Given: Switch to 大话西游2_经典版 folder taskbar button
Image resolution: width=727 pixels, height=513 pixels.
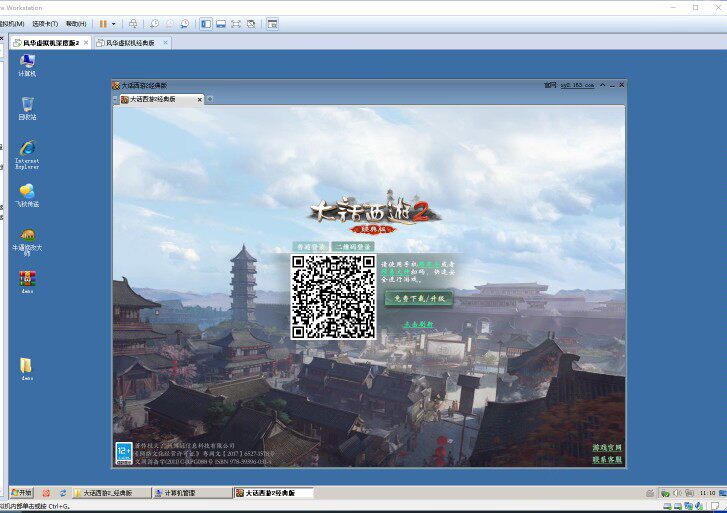Looking at the screenshot, I should (112, 493).
